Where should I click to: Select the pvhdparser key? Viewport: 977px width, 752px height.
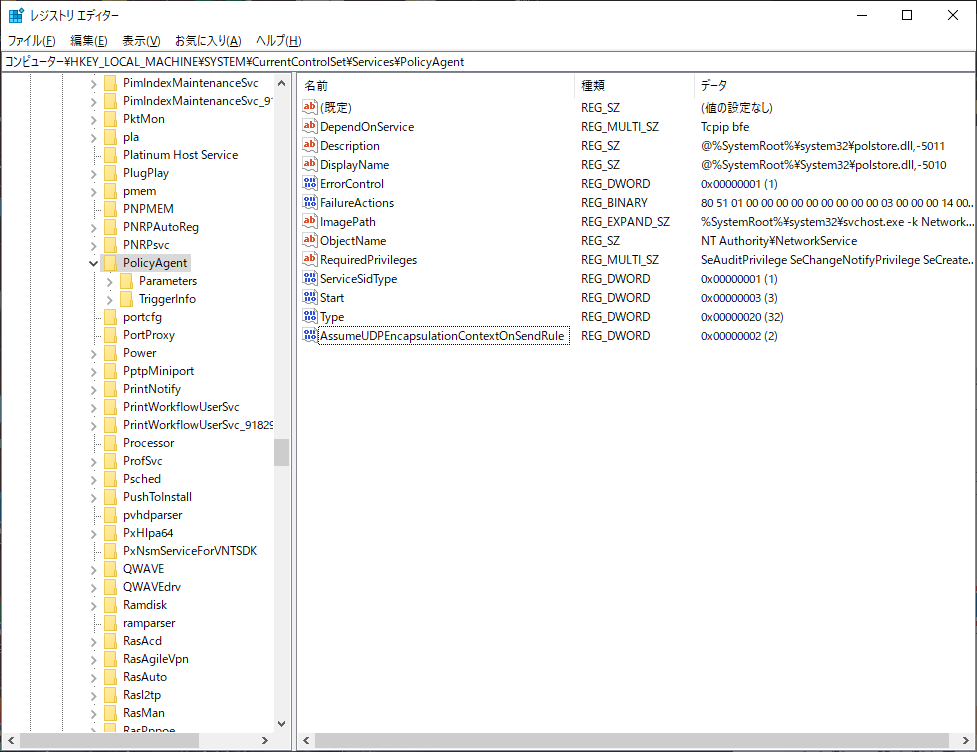(x=152, y=515)
